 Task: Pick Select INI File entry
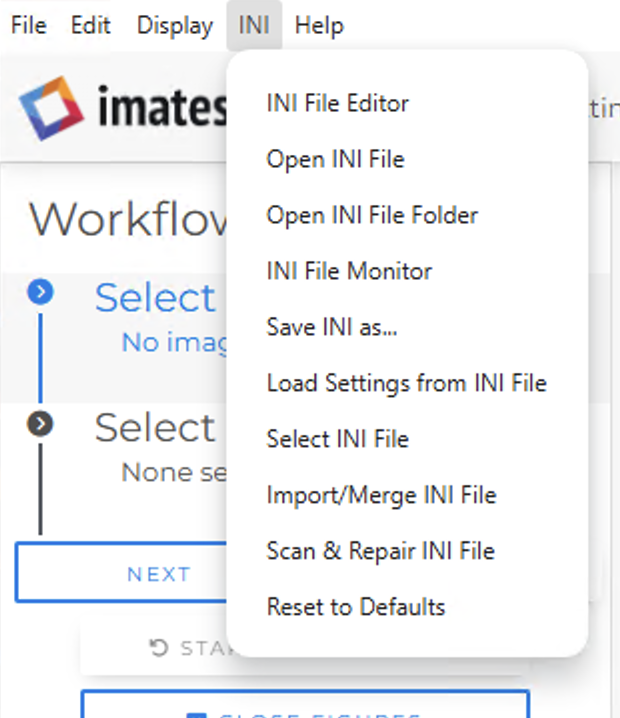coord(337,439)
